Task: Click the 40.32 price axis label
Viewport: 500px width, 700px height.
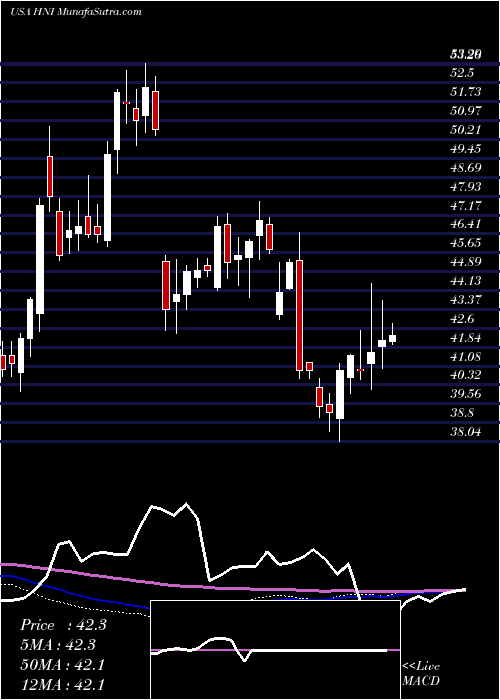Action: [466, 375]
